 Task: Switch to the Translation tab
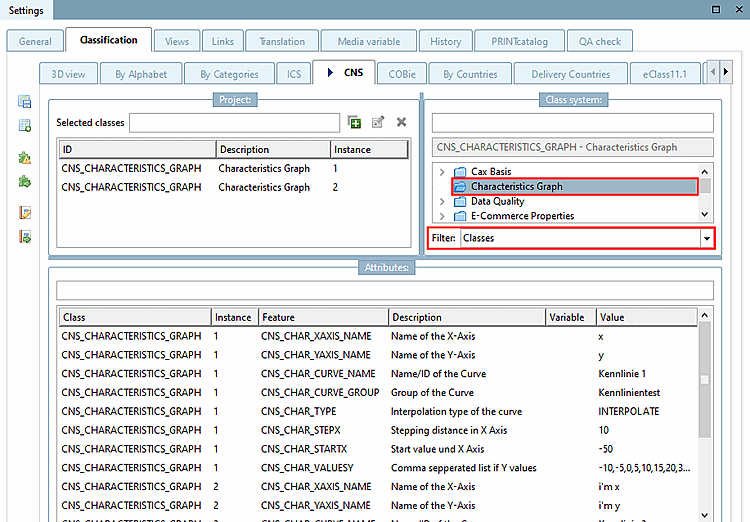pyautogui.click(x=281, y=41)
